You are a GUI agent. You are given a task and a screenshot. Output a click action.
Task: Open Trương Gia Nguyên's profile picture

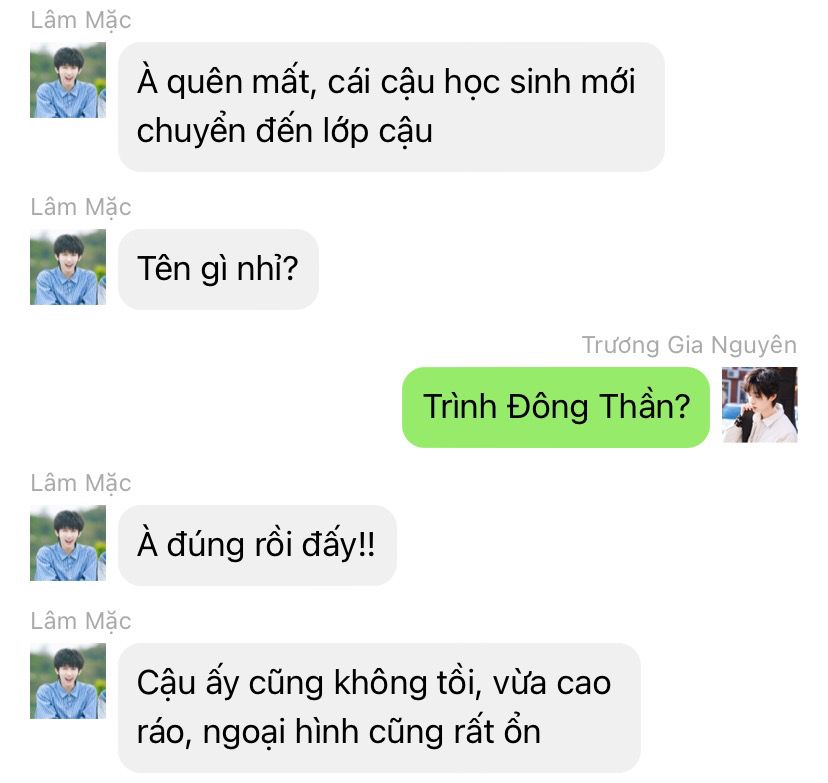click(x=760, y=404)
